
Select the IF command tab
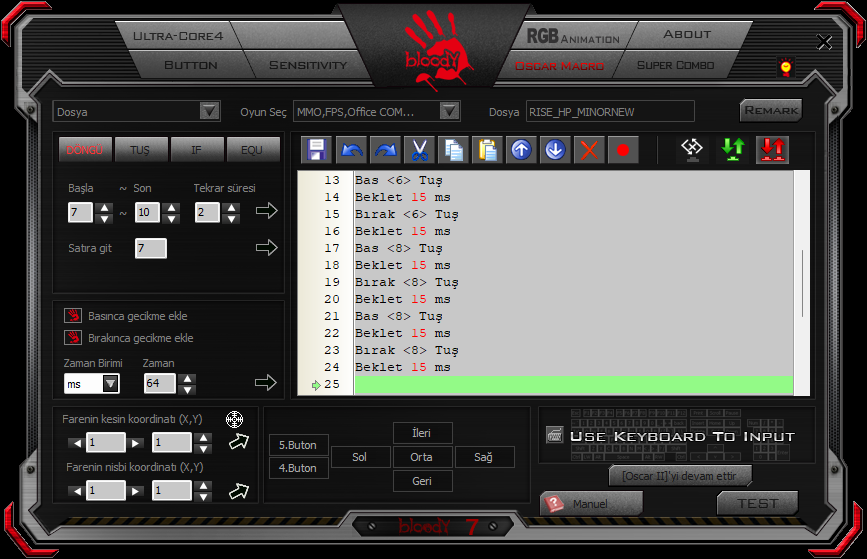197,150
